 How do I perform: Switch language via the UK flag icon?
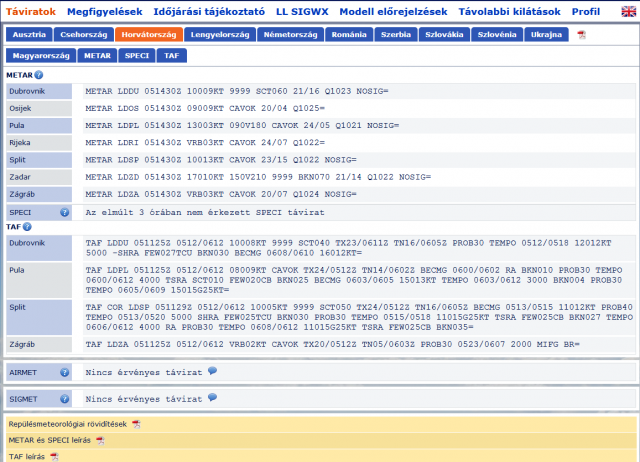click(628, 11)
